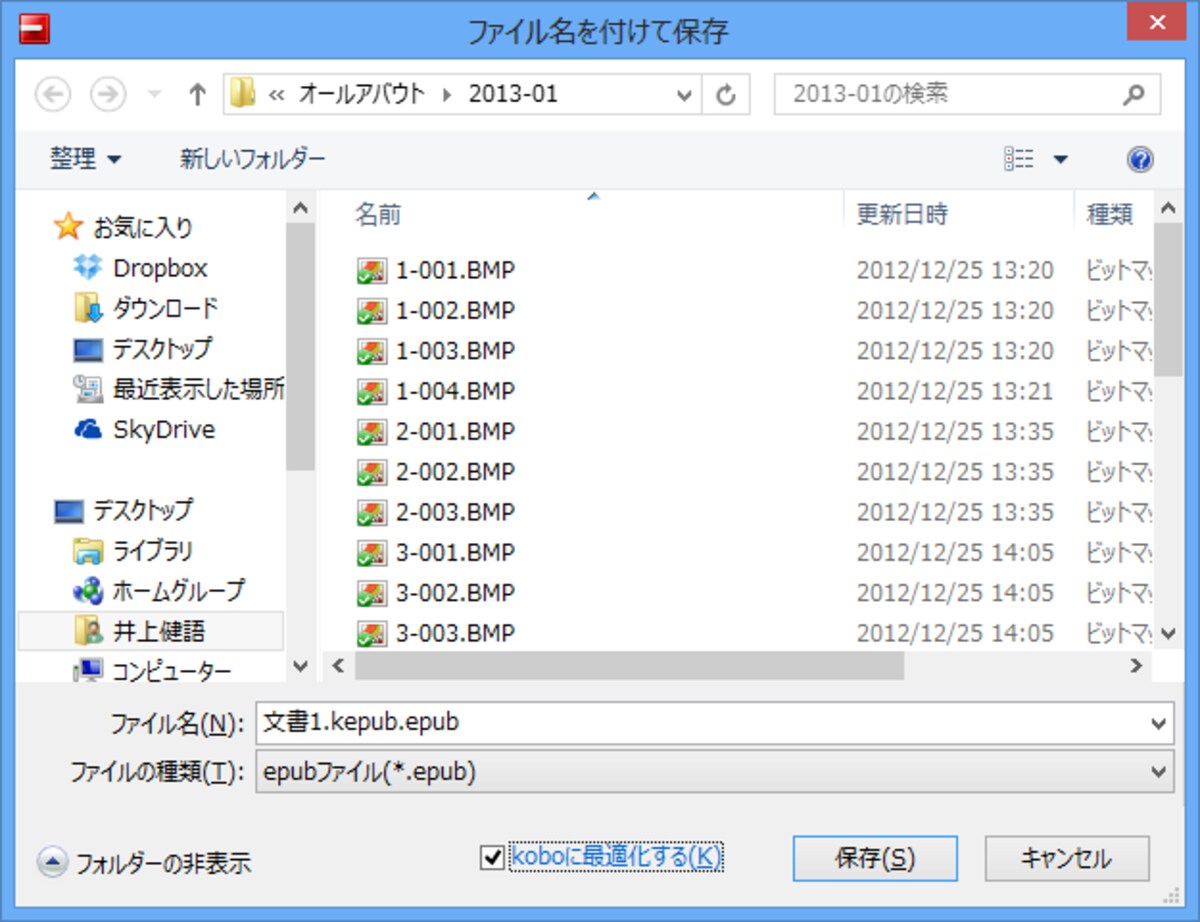Go forward with the right arrow button

click(x=107, y=95)
